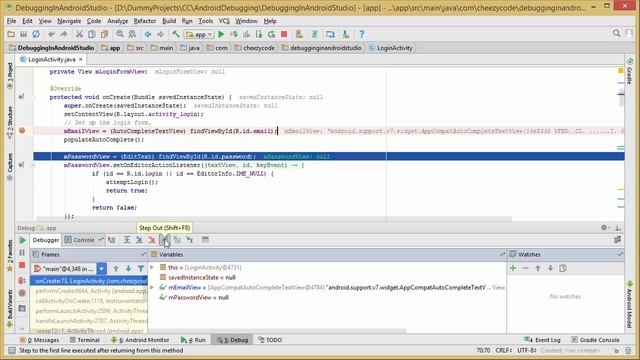This screenshot has height=360, width=640.
Task: Click Resume Program green arrow in Debug panel
Action: 22,240
